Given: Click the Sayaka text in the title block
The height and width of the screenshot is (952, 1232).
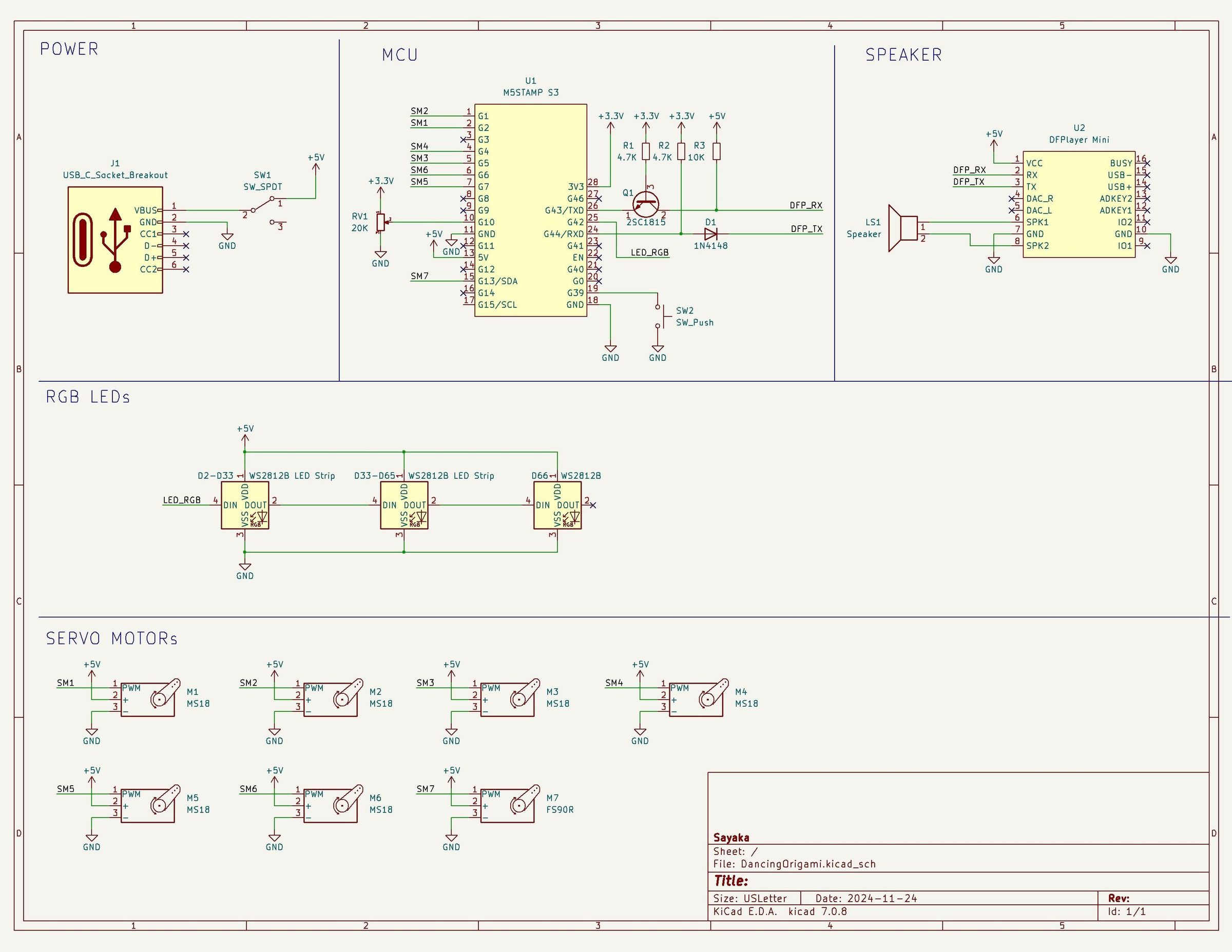Looking at the screenshot, I should click(731, 838).
